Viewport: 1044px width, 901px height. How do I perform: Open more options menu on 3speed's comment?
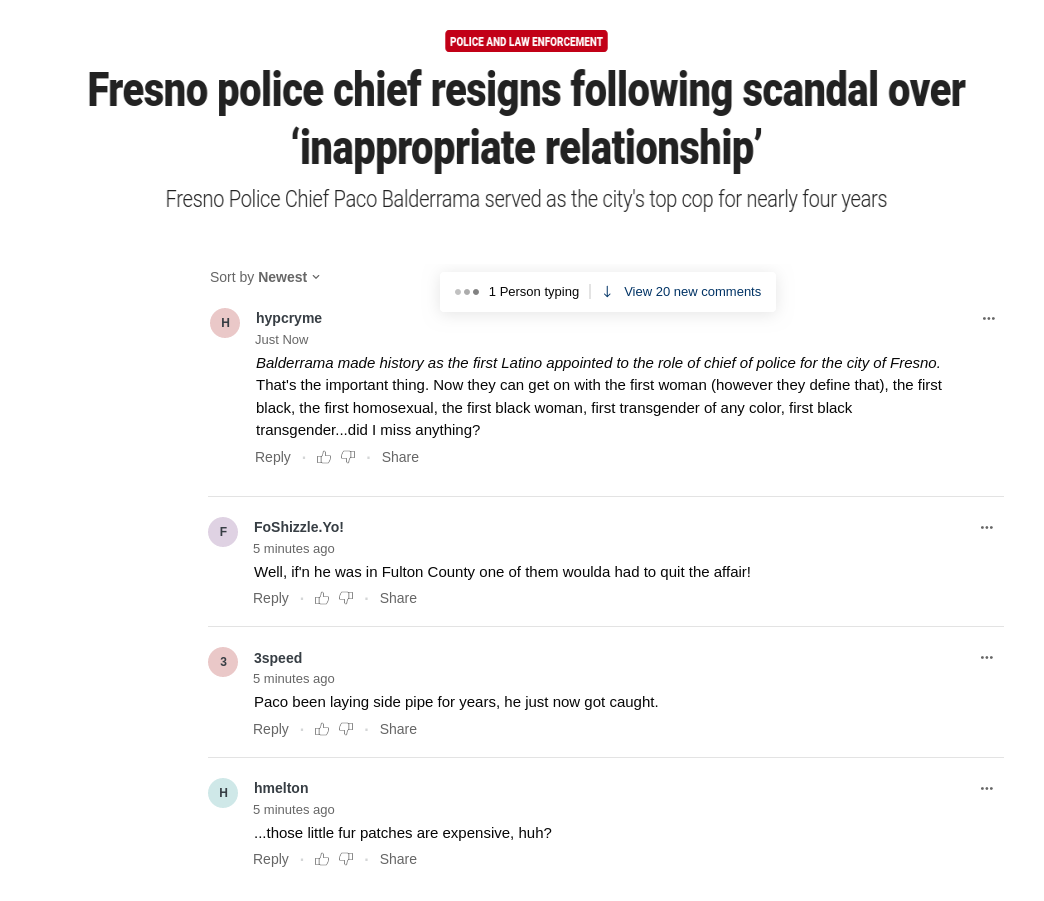tap(987, 657)
